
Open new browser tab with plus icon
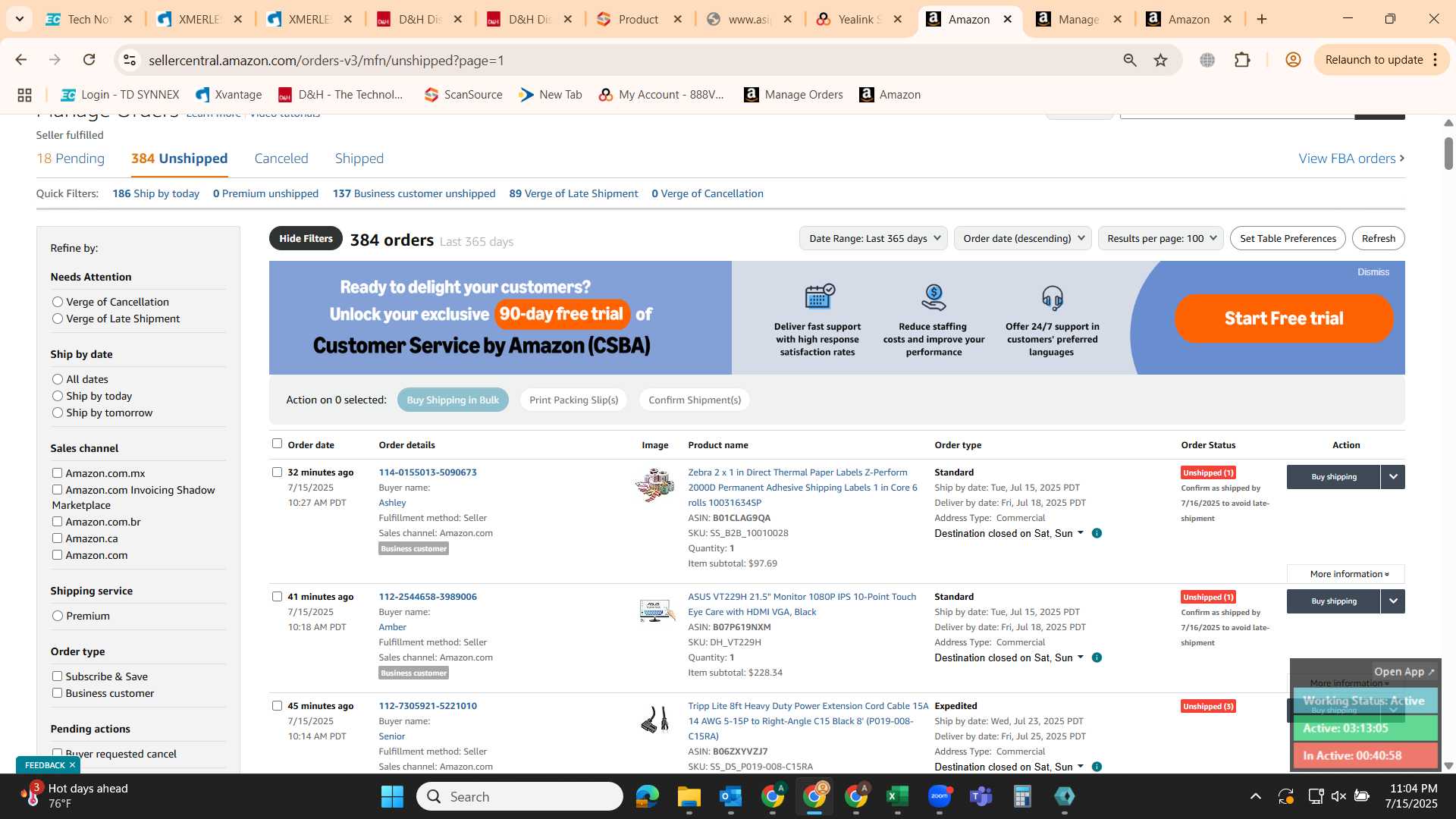tap(1262, 19)
